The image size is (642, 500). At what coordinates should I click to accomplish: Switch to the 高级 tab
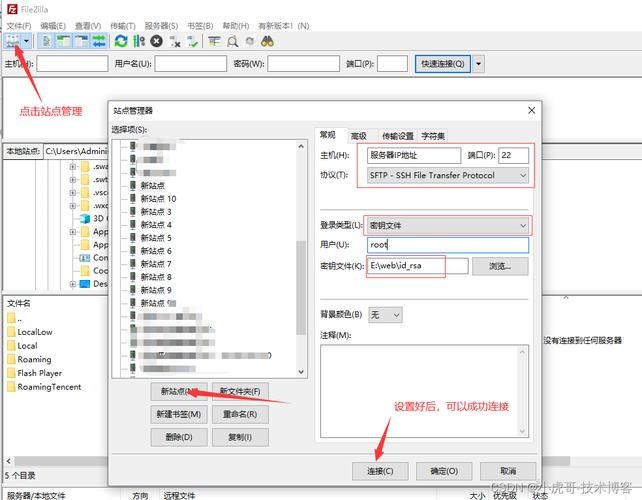358,136
